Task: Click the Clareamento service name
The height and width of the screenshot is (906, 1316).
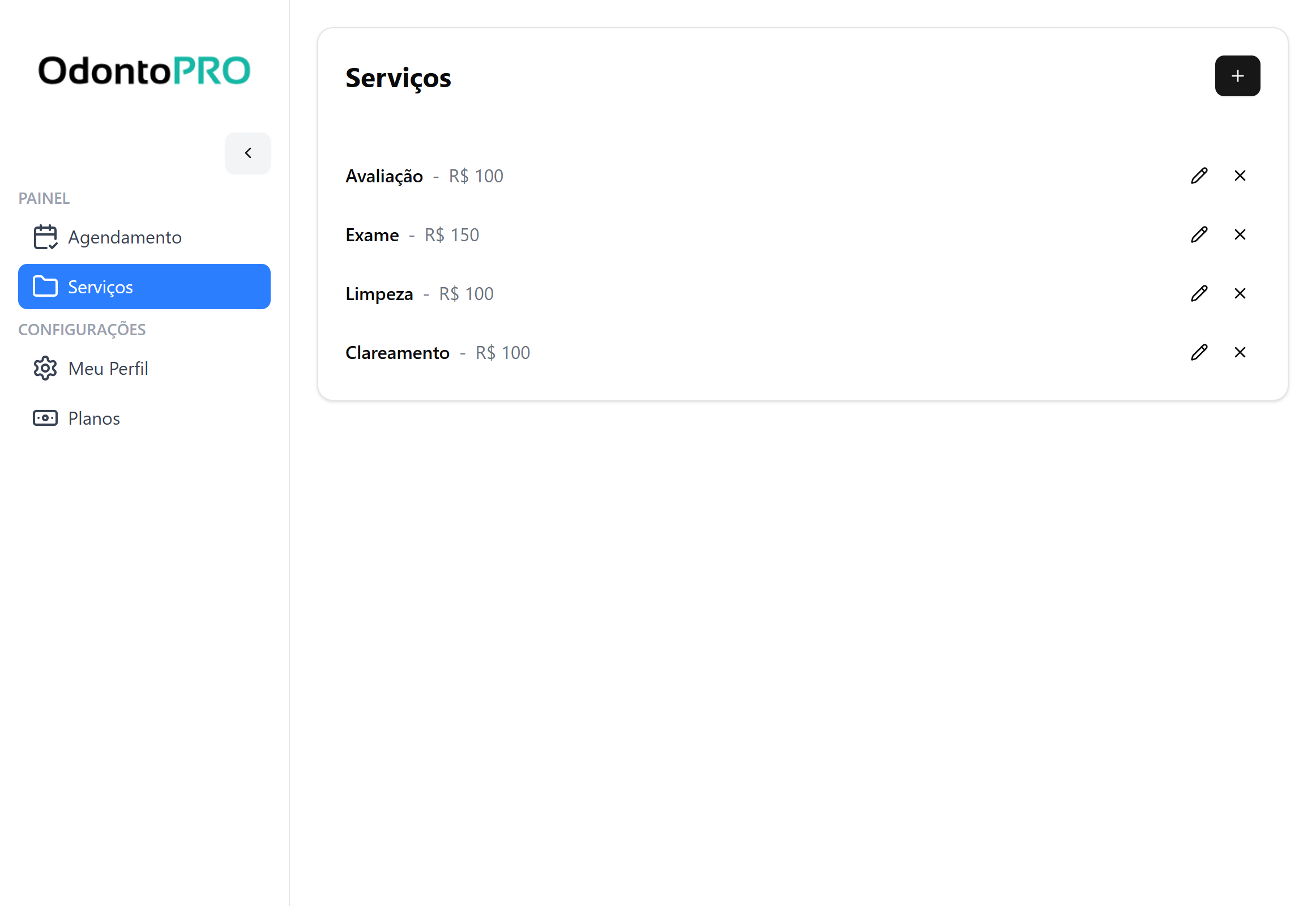Action: pos(398,353)
